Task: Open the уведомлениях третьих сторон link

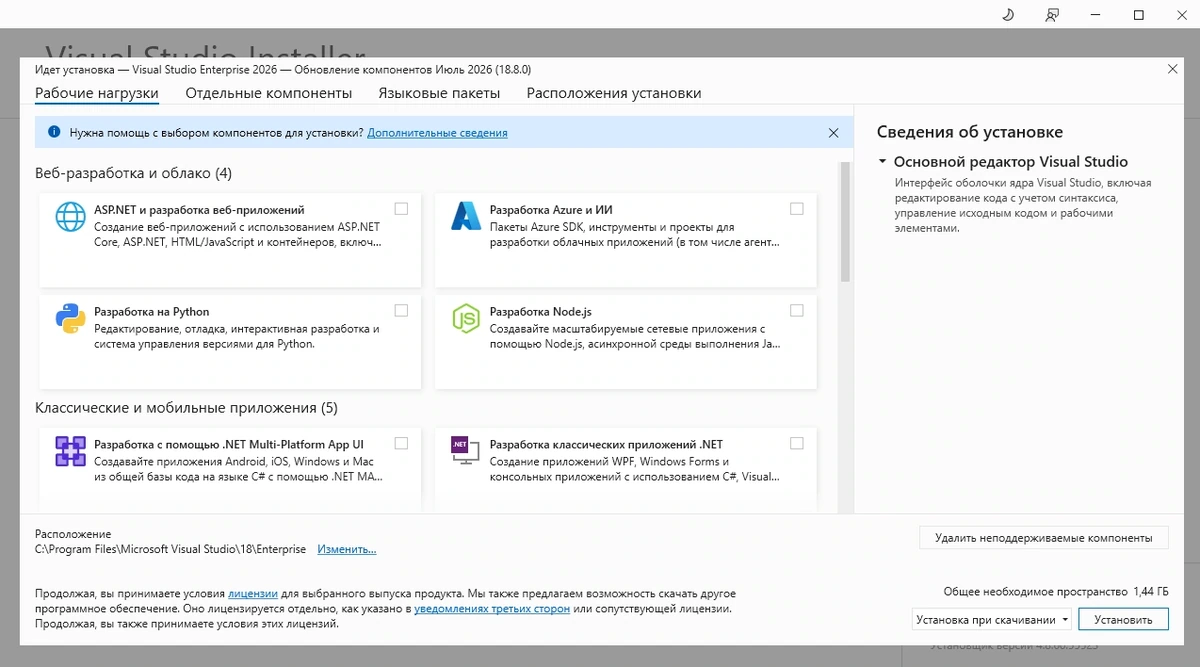Action: 492,608
